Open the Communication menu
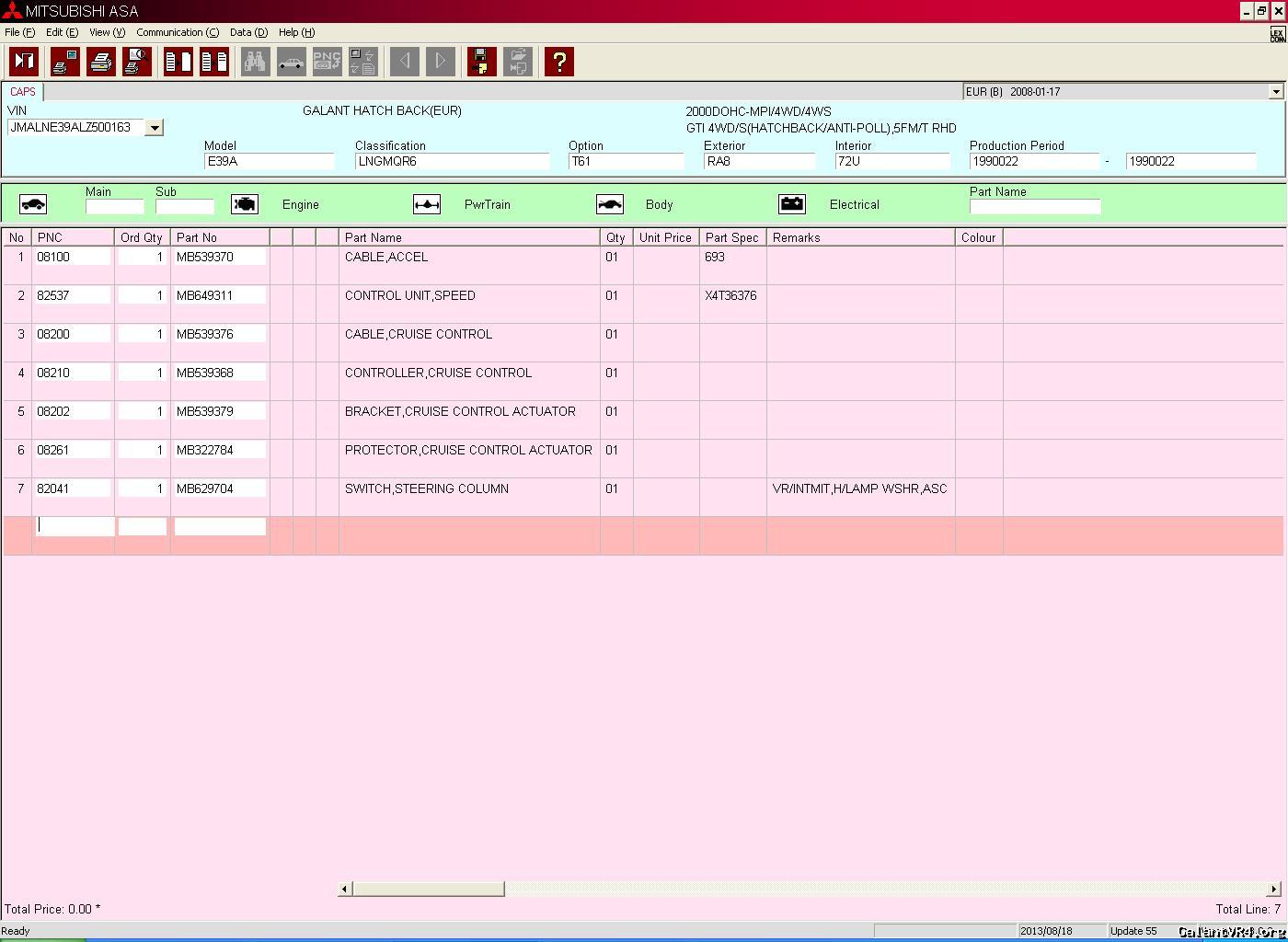Image resolution: width=1288 pixels, height=942 pixels. point(178,32)
